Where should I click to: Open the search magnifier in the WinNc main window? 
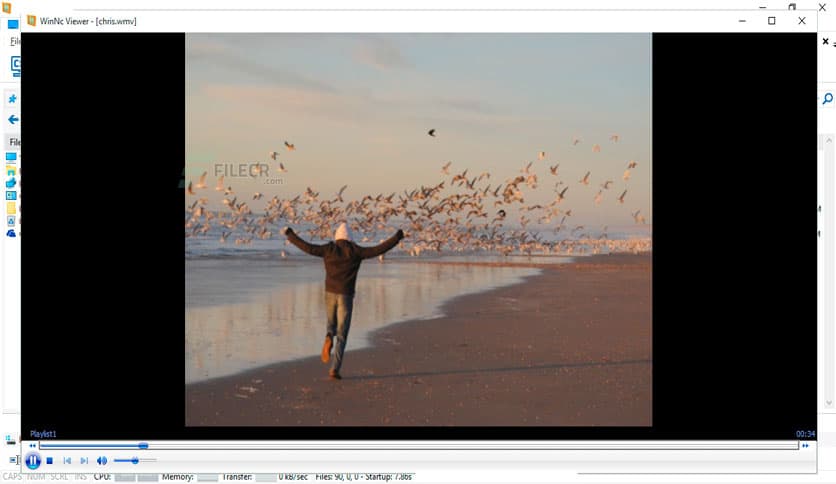(827, 99)
